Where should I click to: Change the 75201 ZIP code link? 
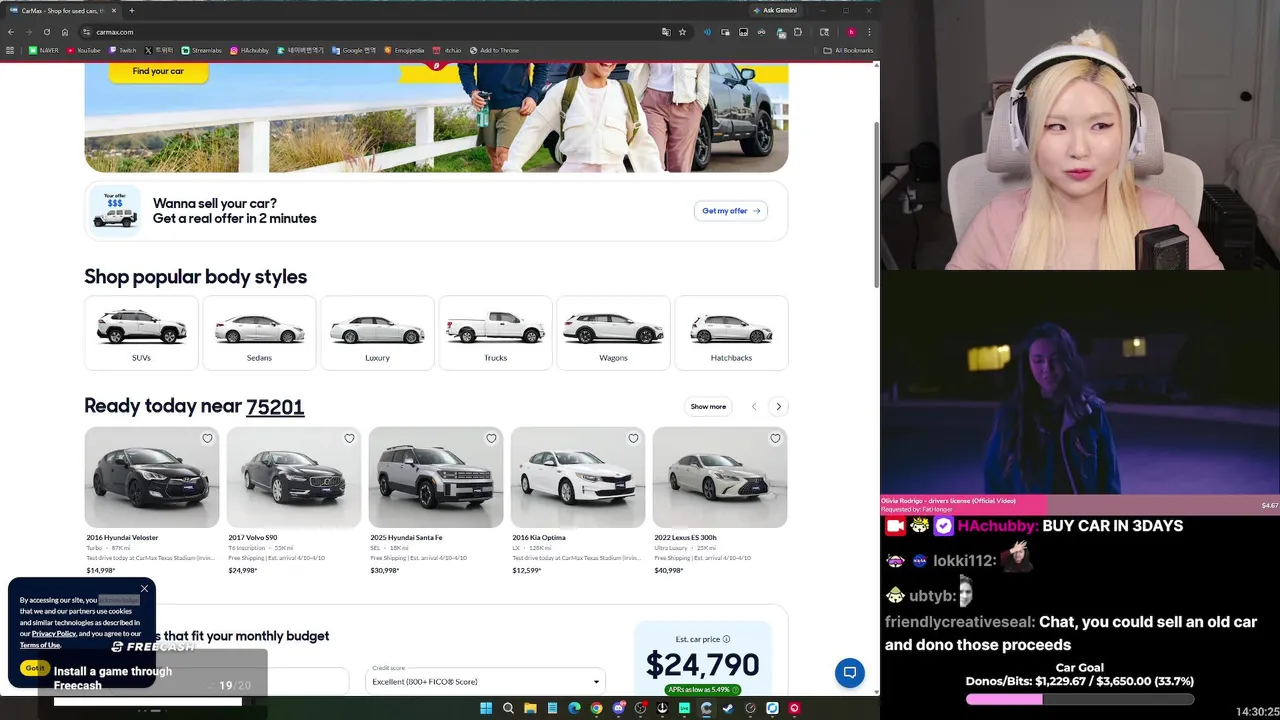coord(275,406)
